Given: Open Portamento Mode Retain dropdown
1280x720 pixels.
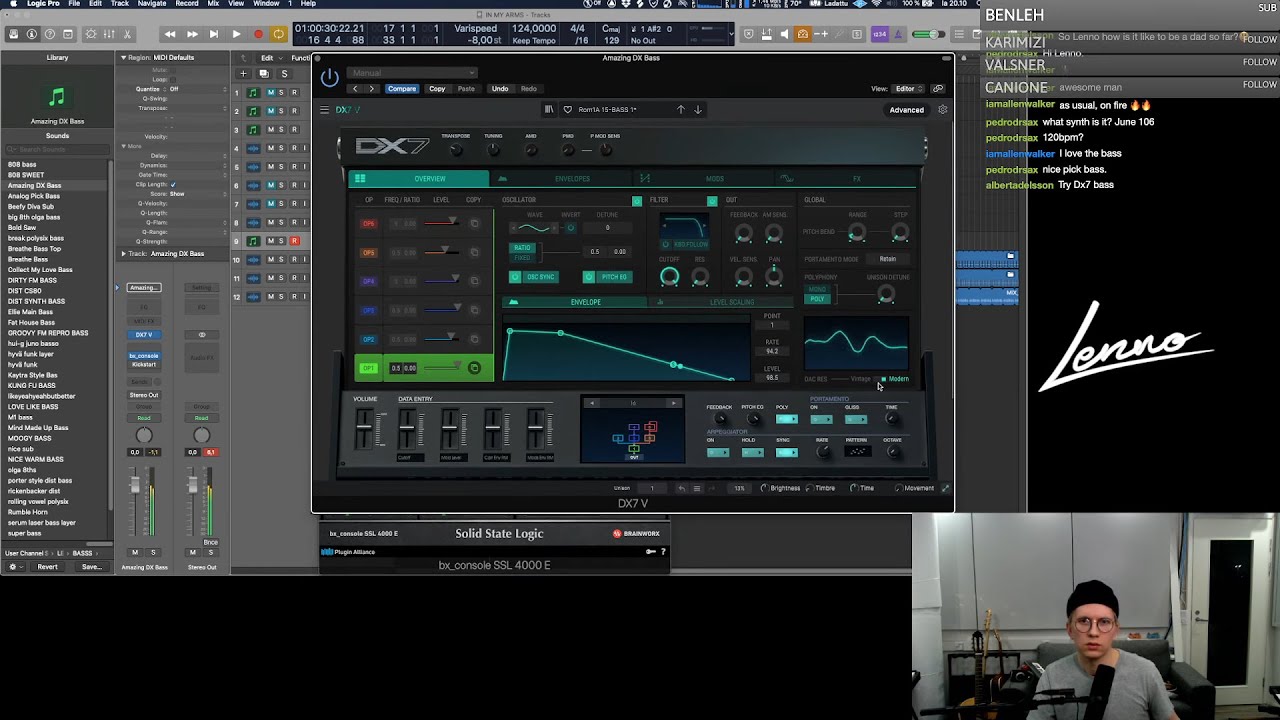Looking at the screenshot, I should pyautogui.click(x=887, y=259).
